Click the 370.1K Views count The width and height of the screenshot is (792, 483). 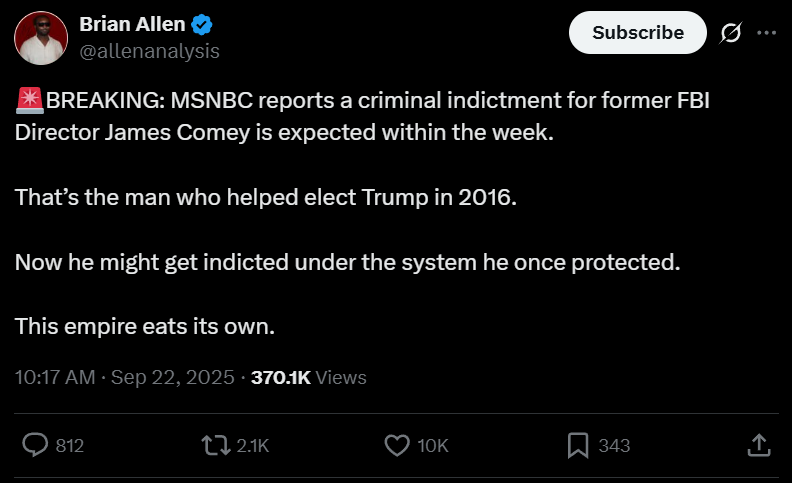(308, 378)
